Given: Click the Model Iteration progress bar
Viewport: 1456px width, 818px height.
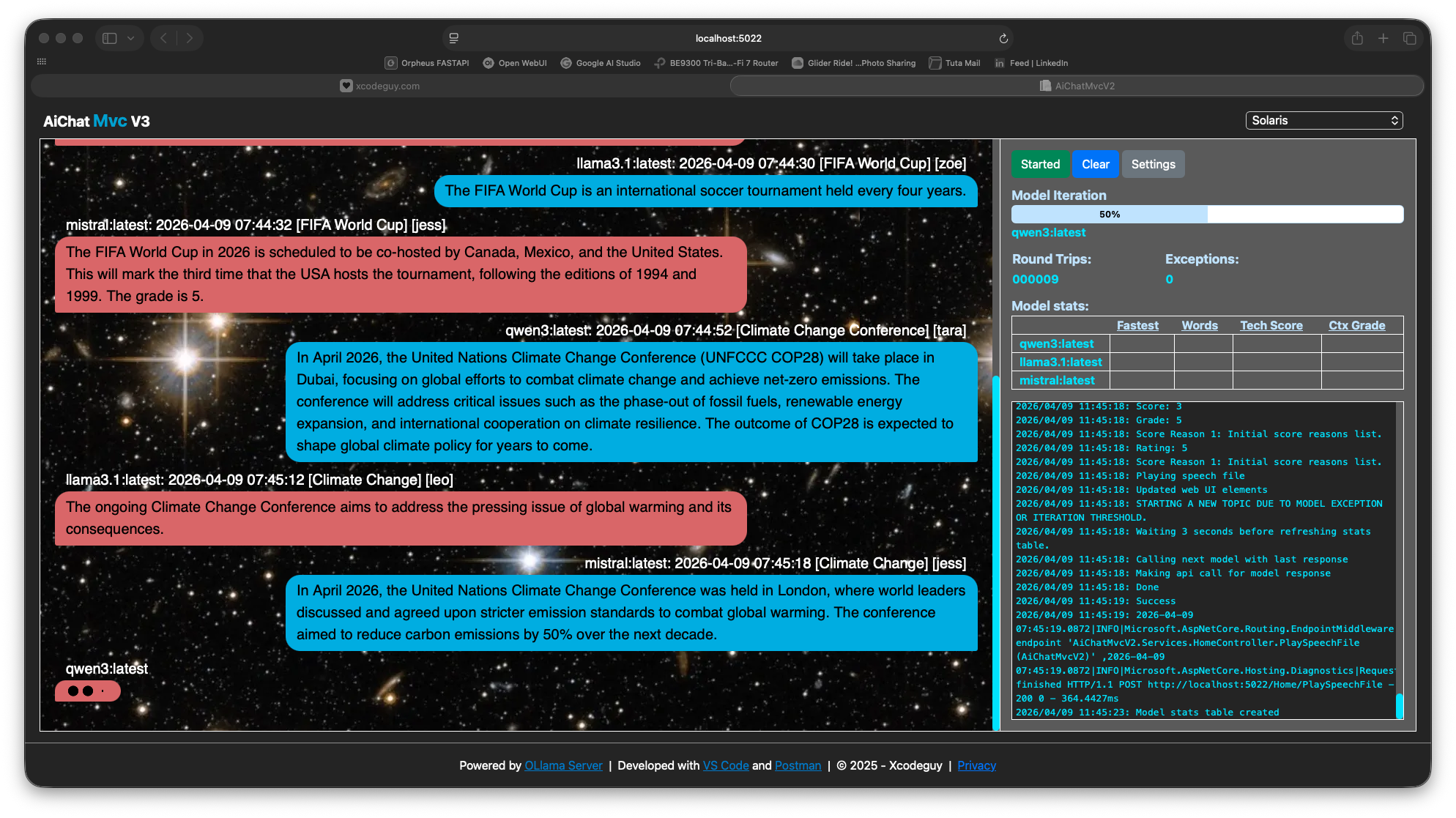Looking at the screenshot, I should (x=1207, y=214).
